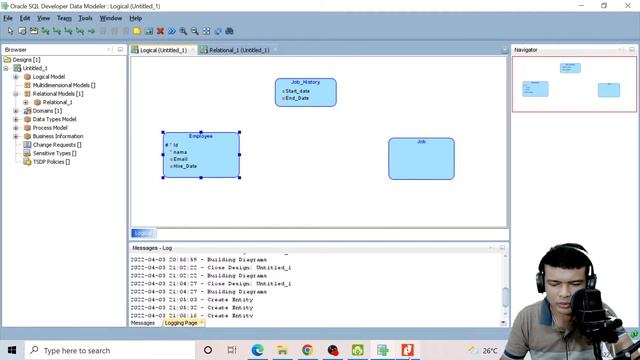Open File Explorer from taskbar
Image resolution: width=640 pixels, height=360 pixels.
pyautogui.click(x=282, y=350)
